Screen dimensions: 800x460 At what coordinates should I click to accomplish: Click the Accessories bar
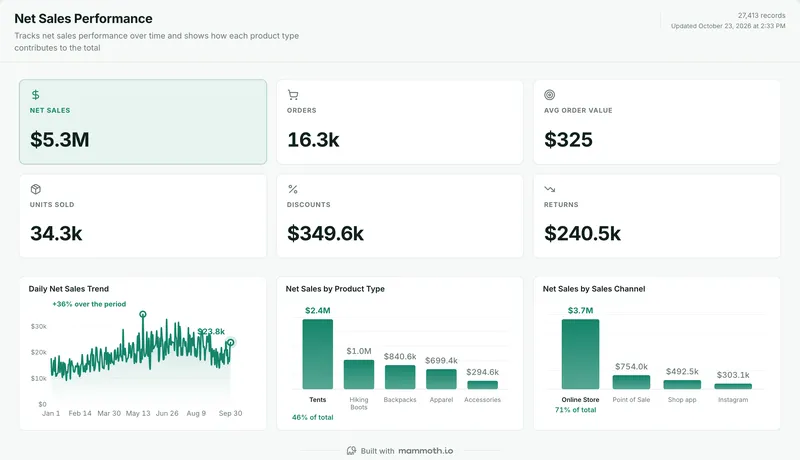(483, 385)
